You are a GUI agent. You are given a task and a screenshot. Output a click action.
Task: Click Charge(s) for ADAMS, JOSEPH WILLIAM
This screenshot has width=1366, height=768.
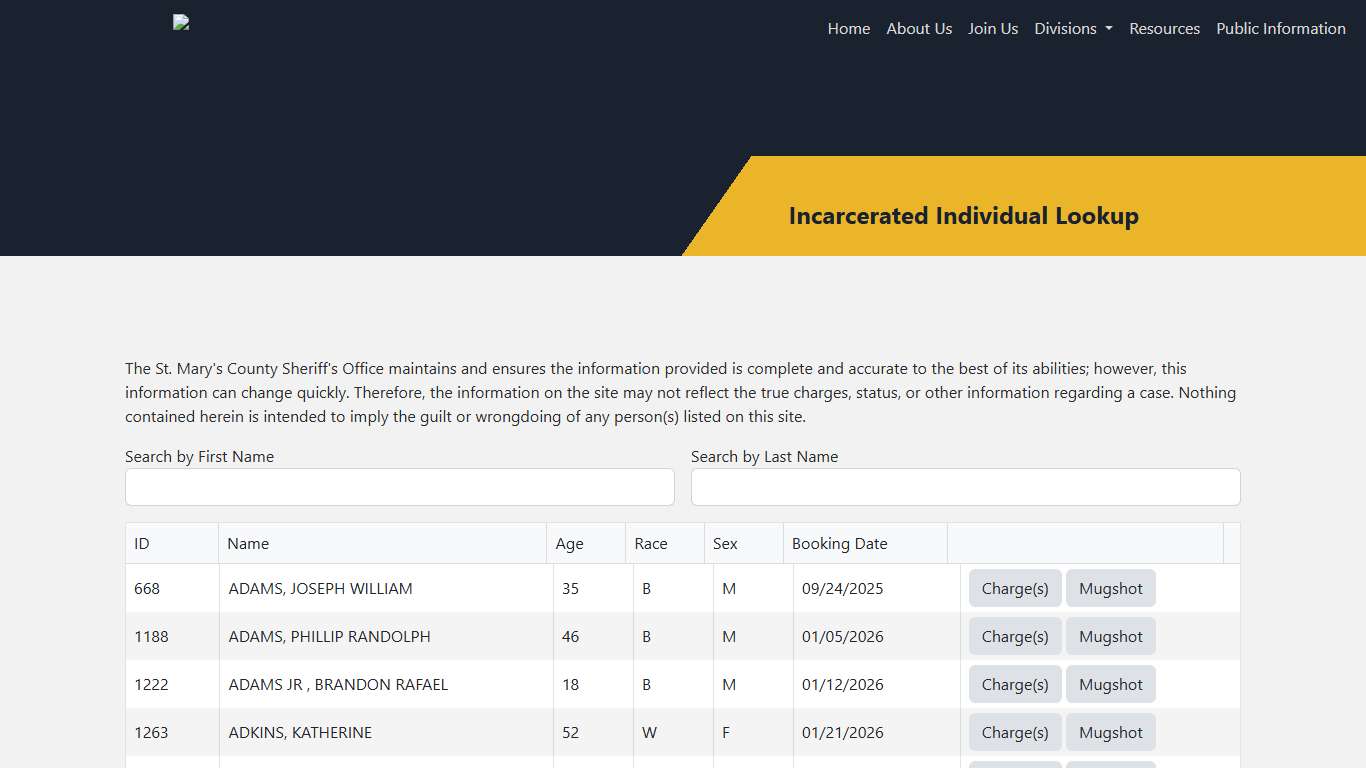[x=1014, y=588]
